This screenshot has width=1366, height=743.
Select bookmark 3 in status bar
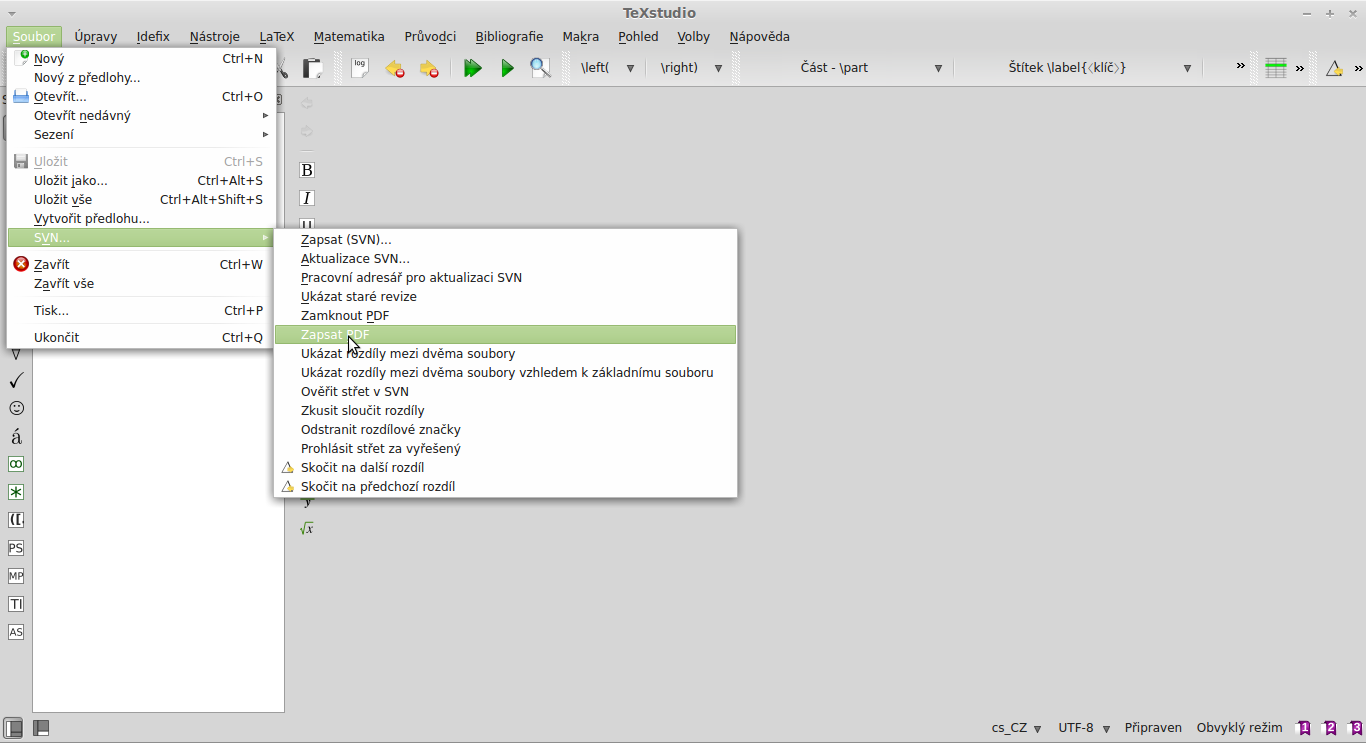click(x=1355, y=728)
